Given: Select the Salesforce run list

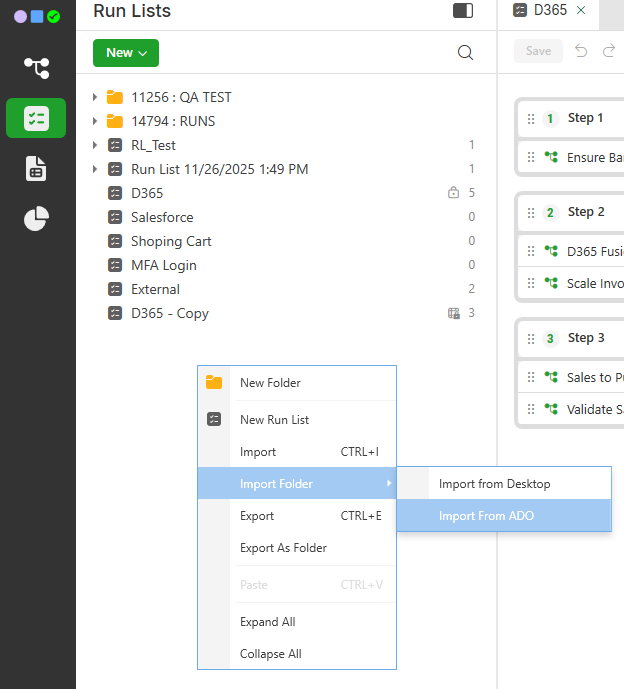Looking at the screenshot, I should click(x=162, y=217).
